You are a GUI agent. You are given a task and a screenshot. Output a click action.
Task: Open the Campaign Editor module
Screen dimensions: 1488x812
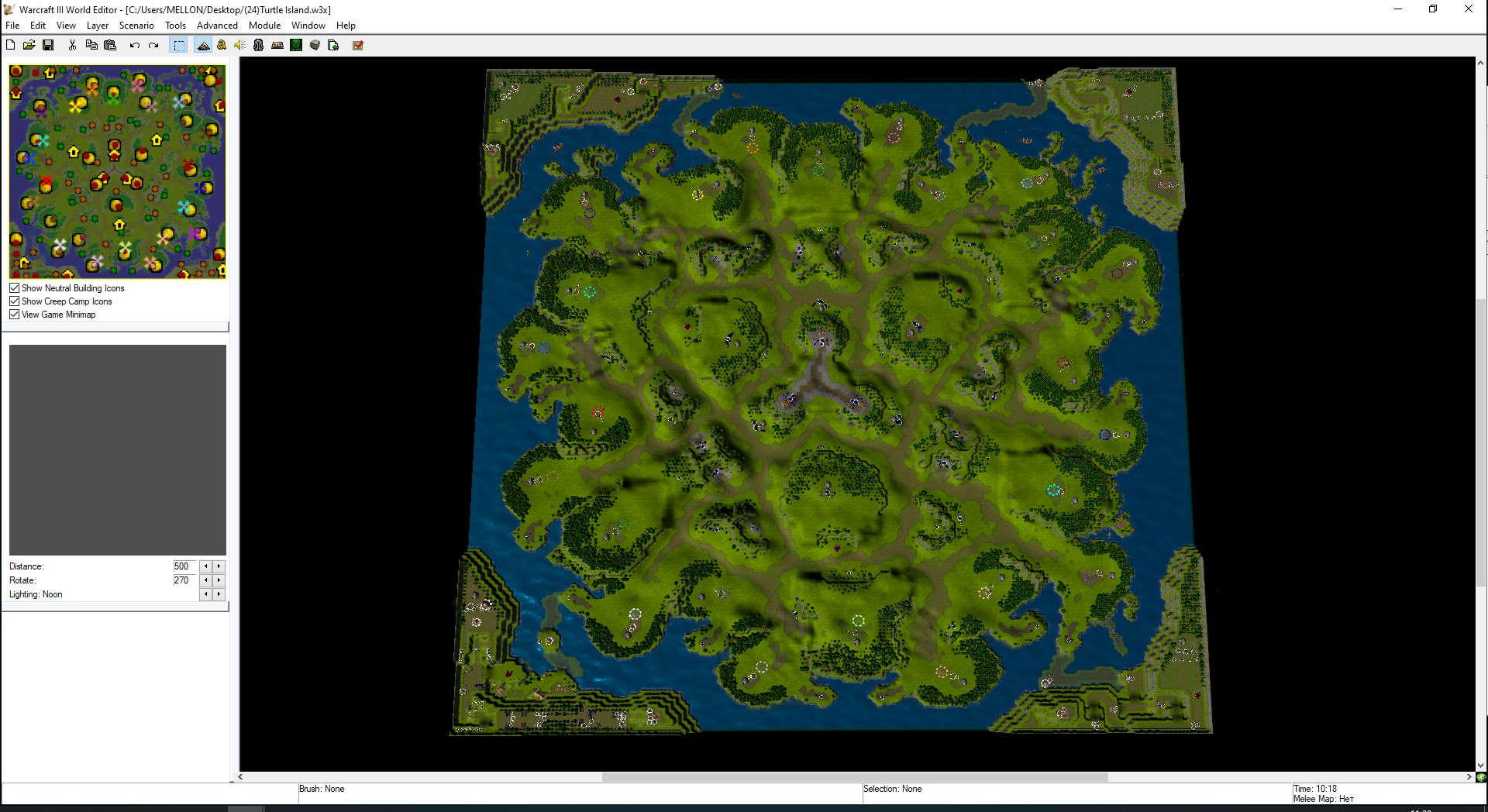(277, 45)
